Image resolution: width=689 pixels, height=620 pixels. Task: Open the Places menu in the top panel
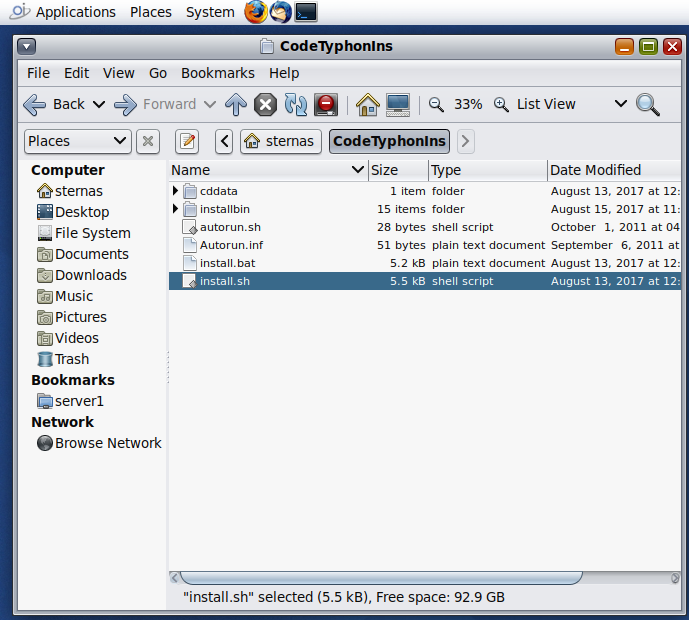coord(151,12)
